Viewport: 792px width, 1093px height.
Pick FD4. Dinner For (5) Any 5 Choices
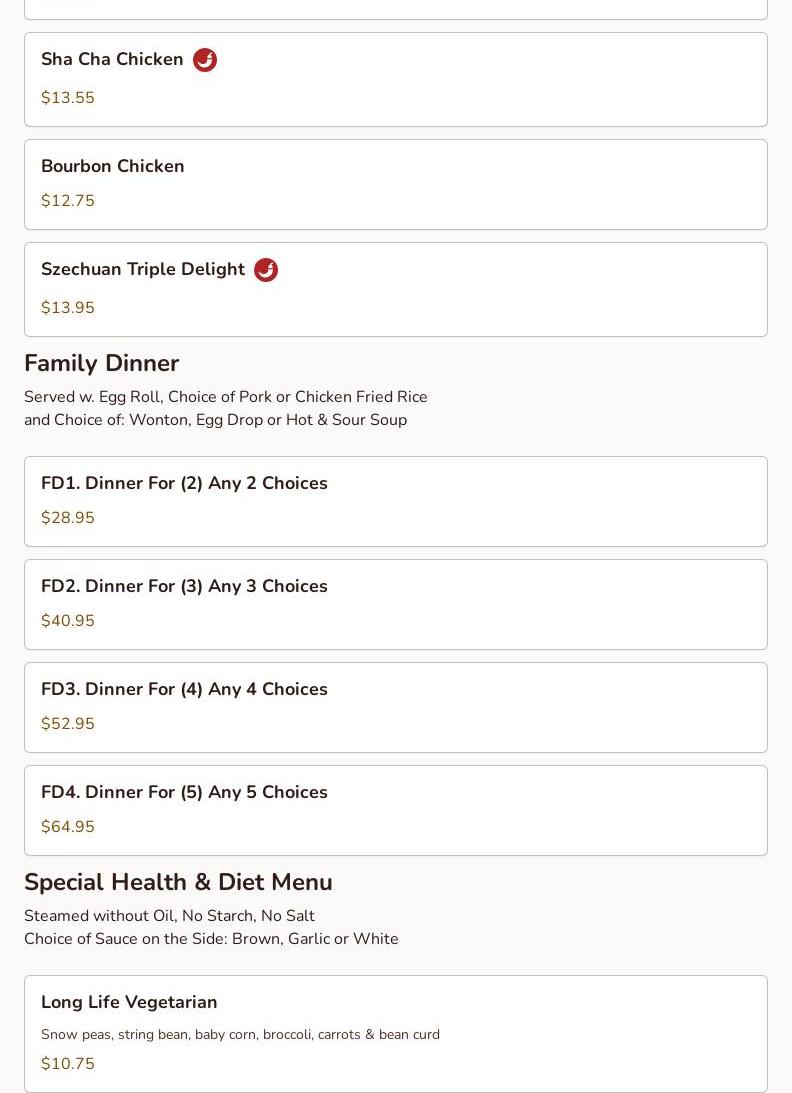(396, 811)
